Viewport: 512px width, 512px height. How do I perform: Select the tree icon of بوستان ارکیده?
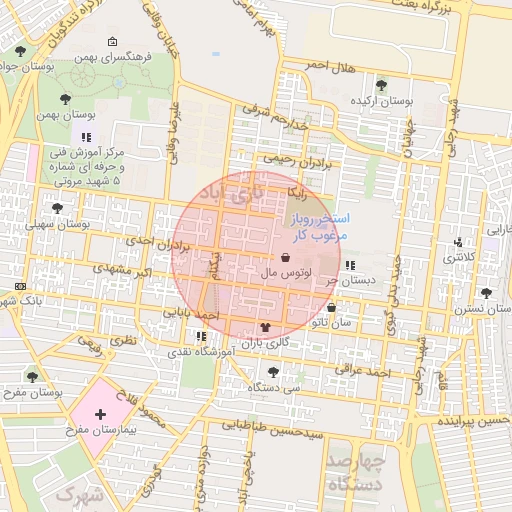pos(381,86)
